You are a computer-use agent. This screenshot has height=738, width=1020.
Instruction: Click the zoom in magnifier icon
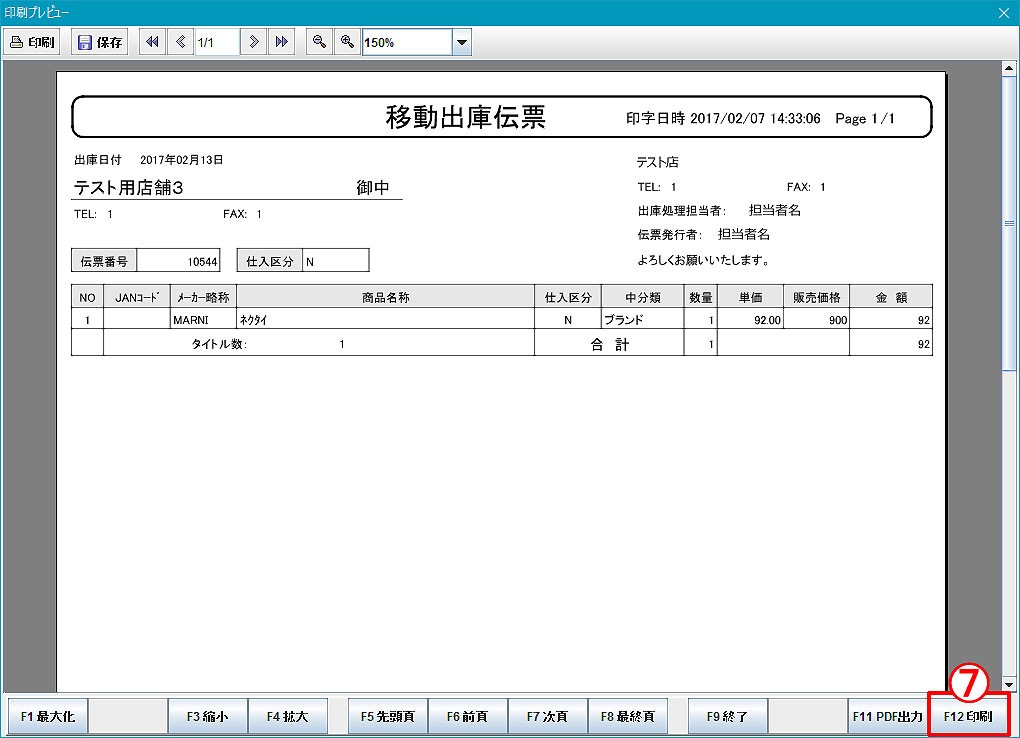point(347,42)
